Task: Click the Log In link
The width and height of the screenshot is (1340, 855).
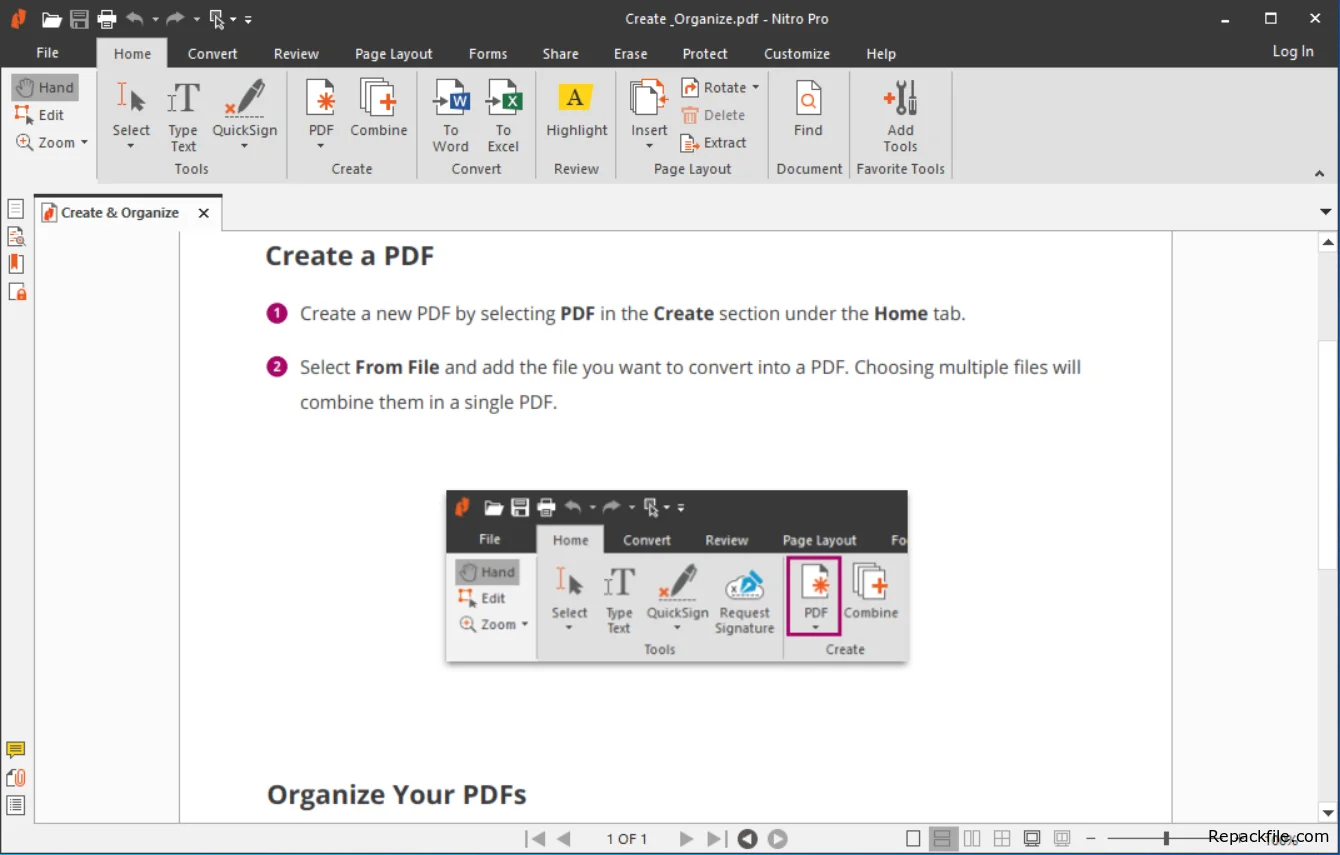Action: pyautogui.click(x=1293, y=52)
